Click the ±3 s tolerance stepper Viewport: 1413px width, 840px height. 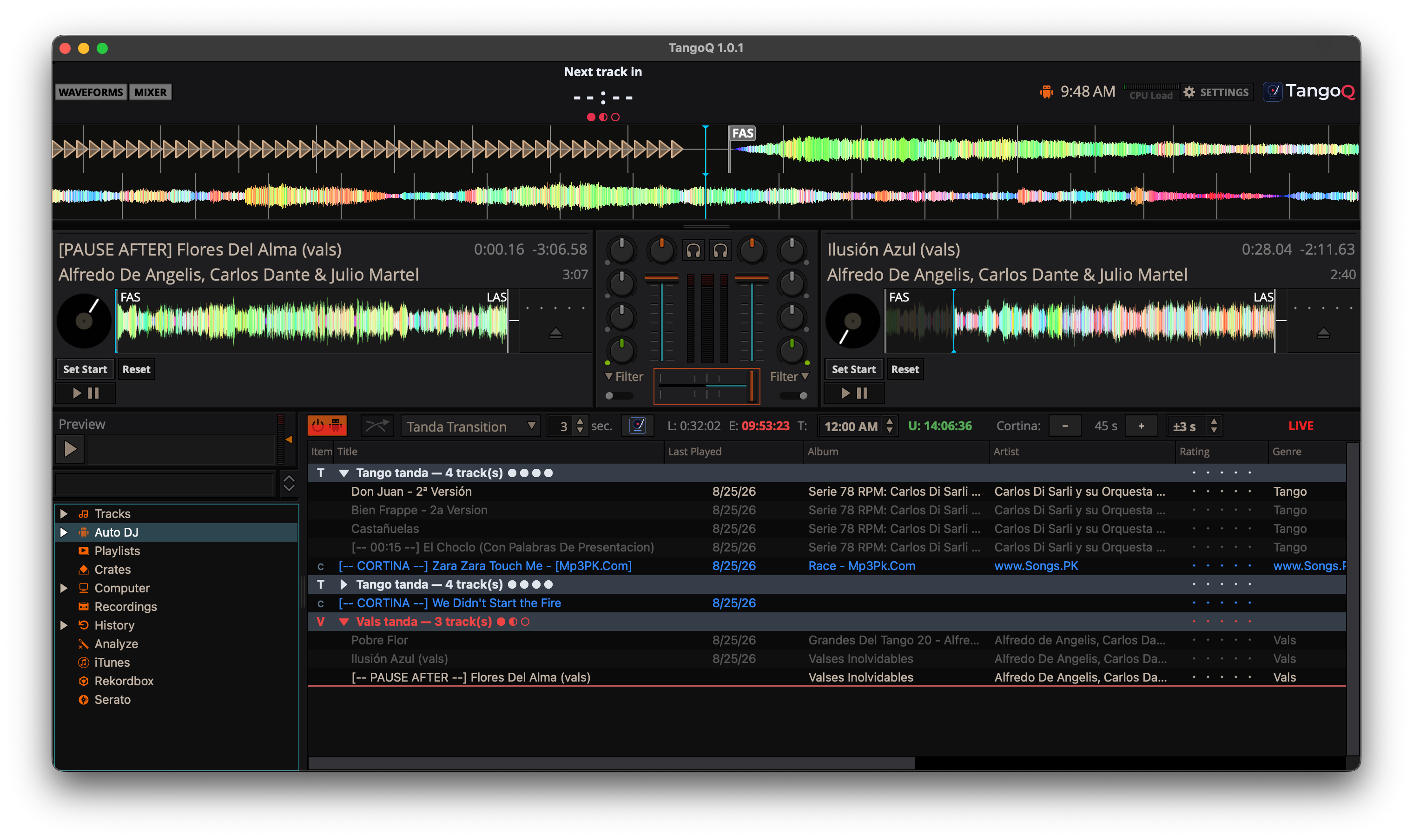(1213, 426)
